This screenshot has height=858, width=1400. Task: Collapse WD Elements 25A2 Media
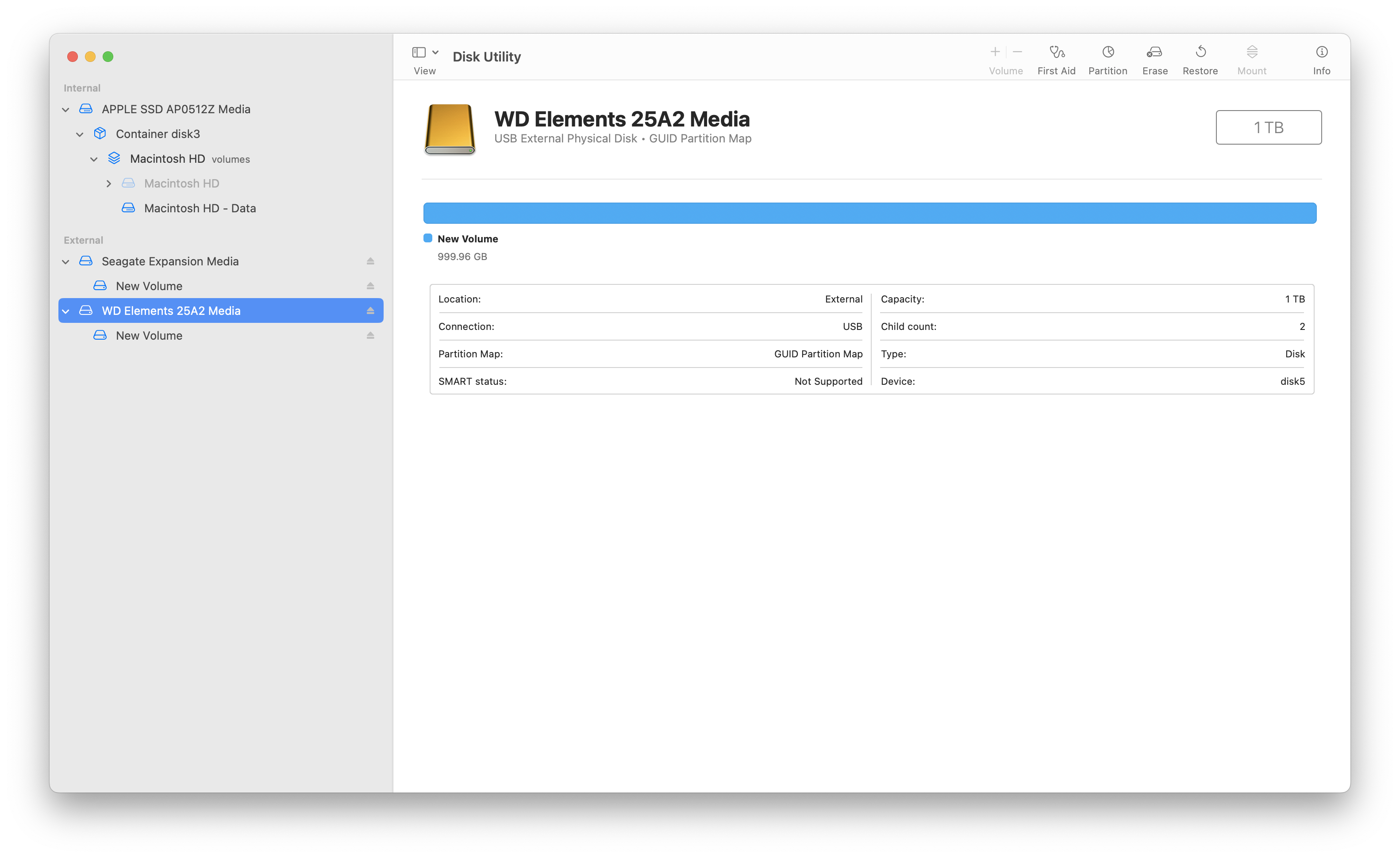(x=65, y=311)
